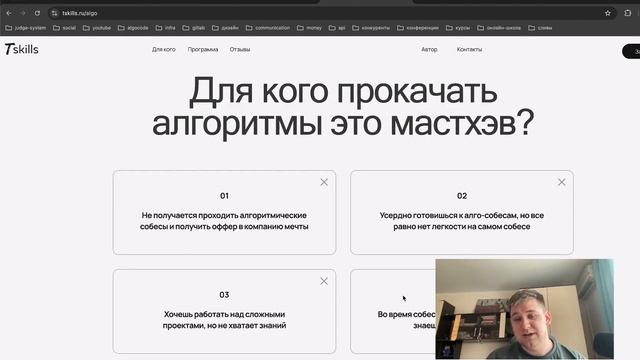Viewport: 640px width, 360px height.
Task: Click the dark button at the header's right edge
Action: pos(631,51)
